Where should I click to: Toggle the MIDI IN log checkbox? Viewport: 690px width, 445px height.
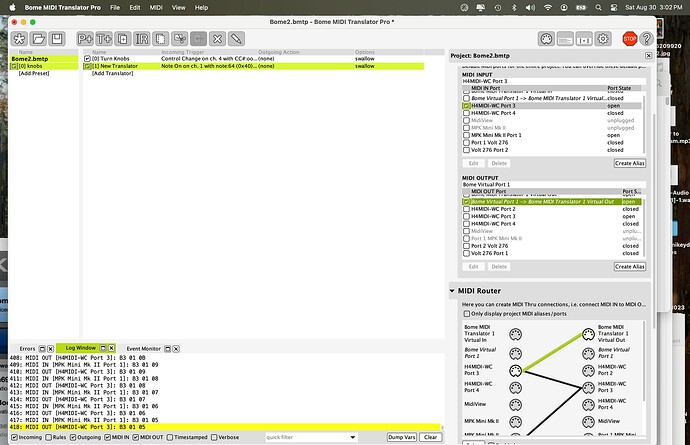pyautogui.click(x=107, y=437)
